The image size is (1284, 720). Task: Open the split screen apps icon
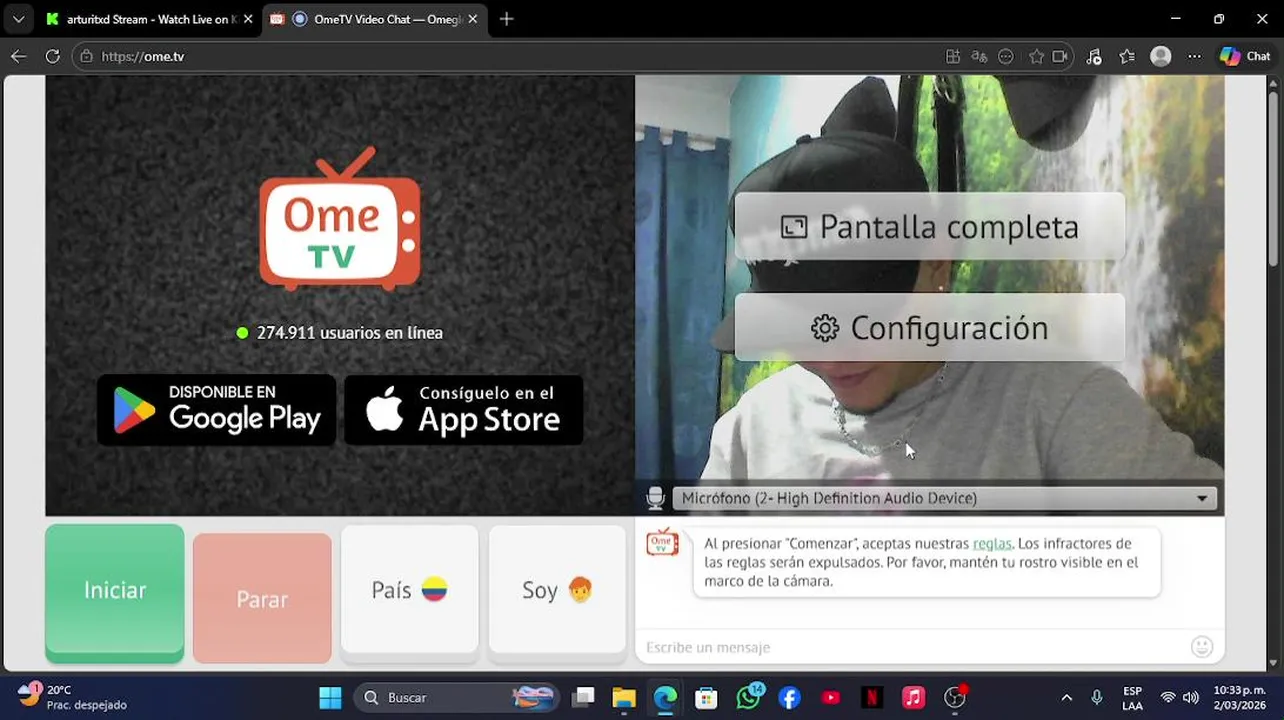pyautogui.click(x=953, y=56)
